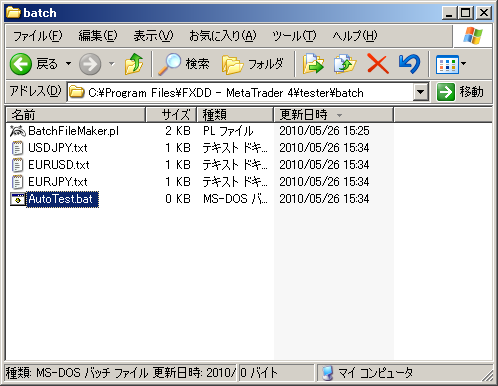The height and width of the screenshot is (386, 498).
Task: Open the ツール(T) menu
Action: 294,36
